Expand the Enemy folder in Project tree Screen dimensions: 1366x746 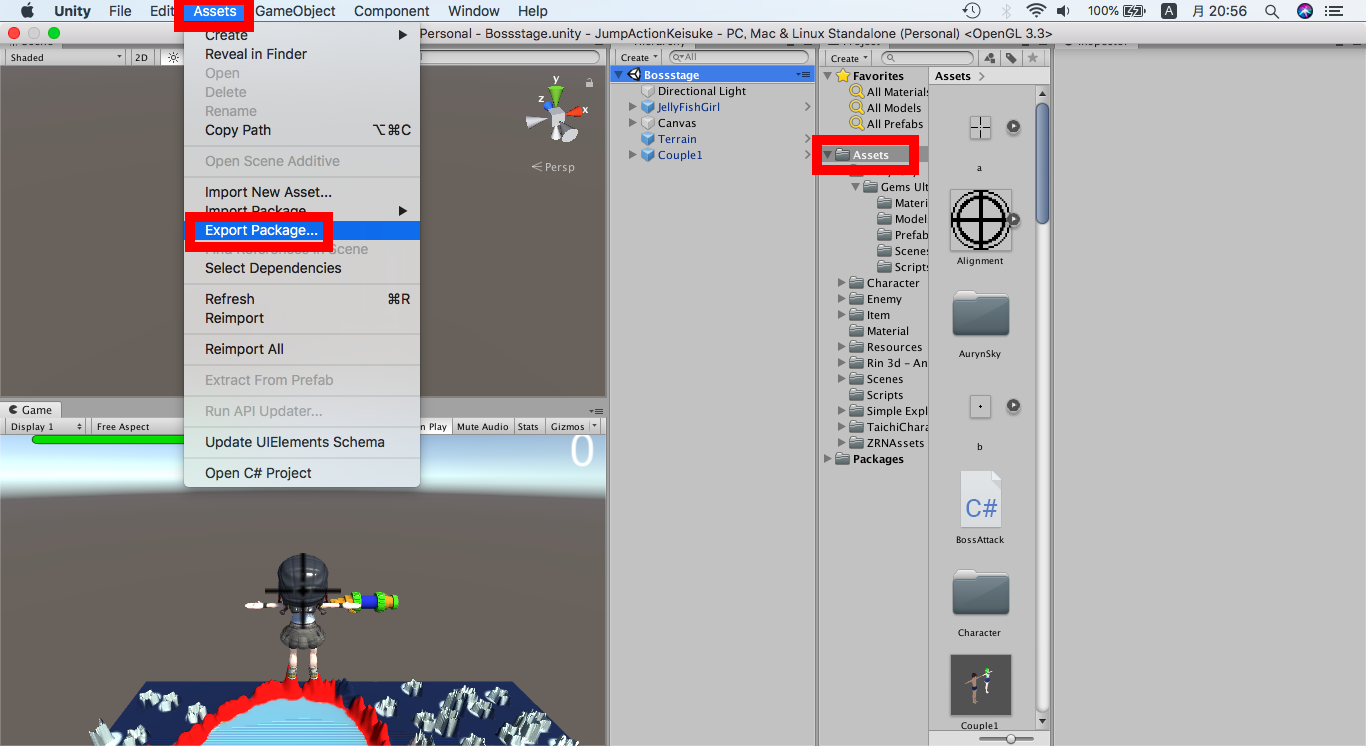coord(842,299)
